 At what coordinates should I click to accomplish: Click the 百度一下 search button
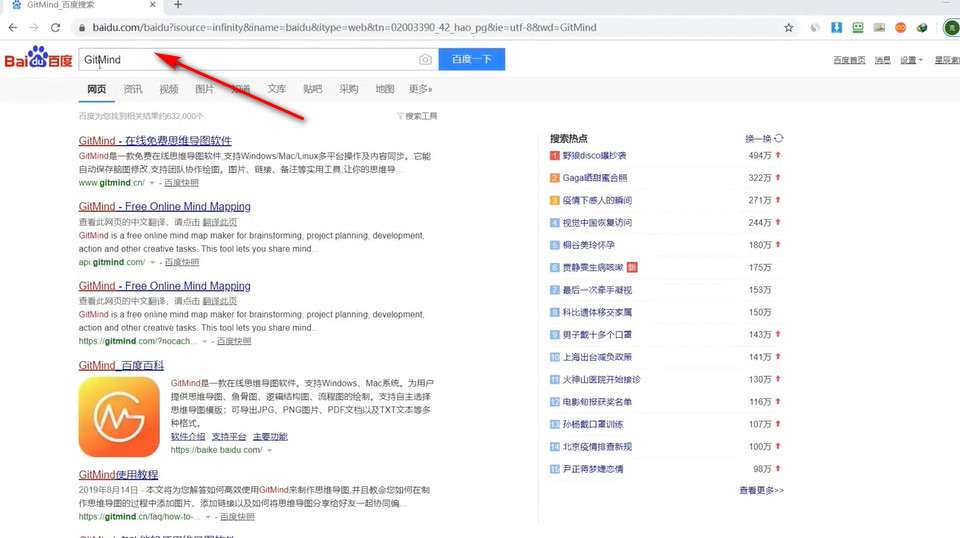tap(471, 59)
